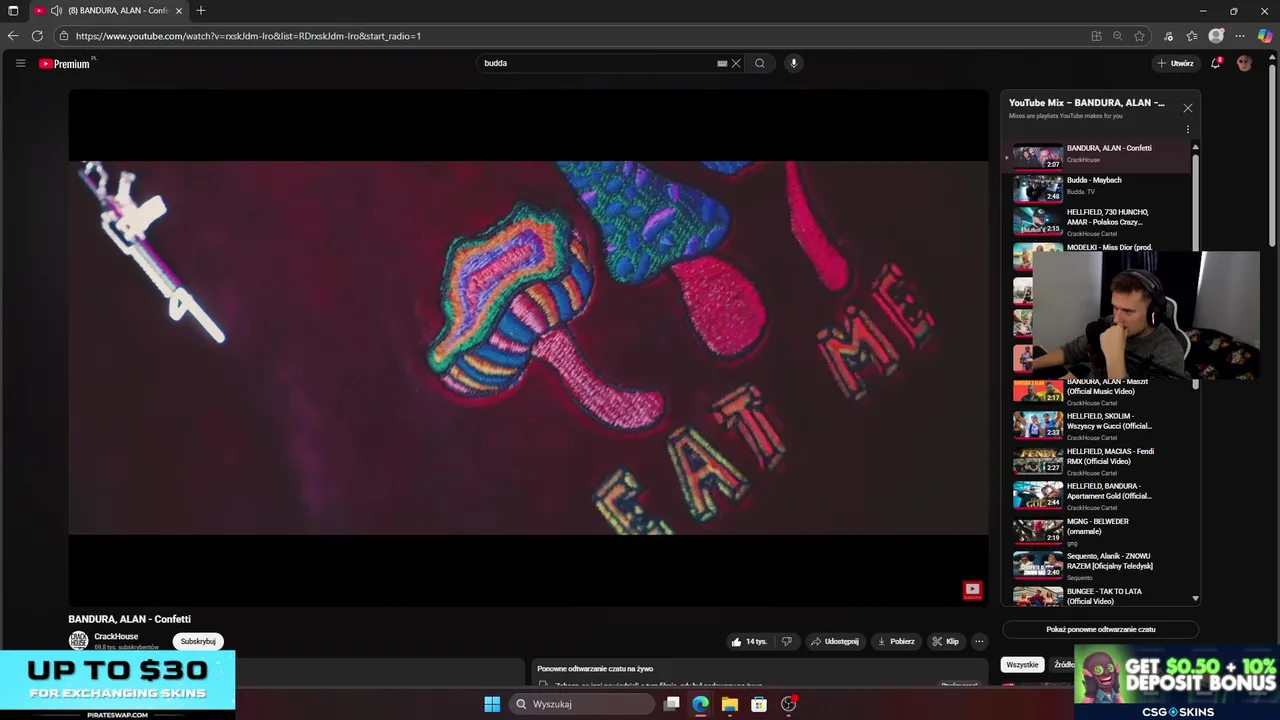
Task: Start voice search with microphone
Action: (794, 63)
